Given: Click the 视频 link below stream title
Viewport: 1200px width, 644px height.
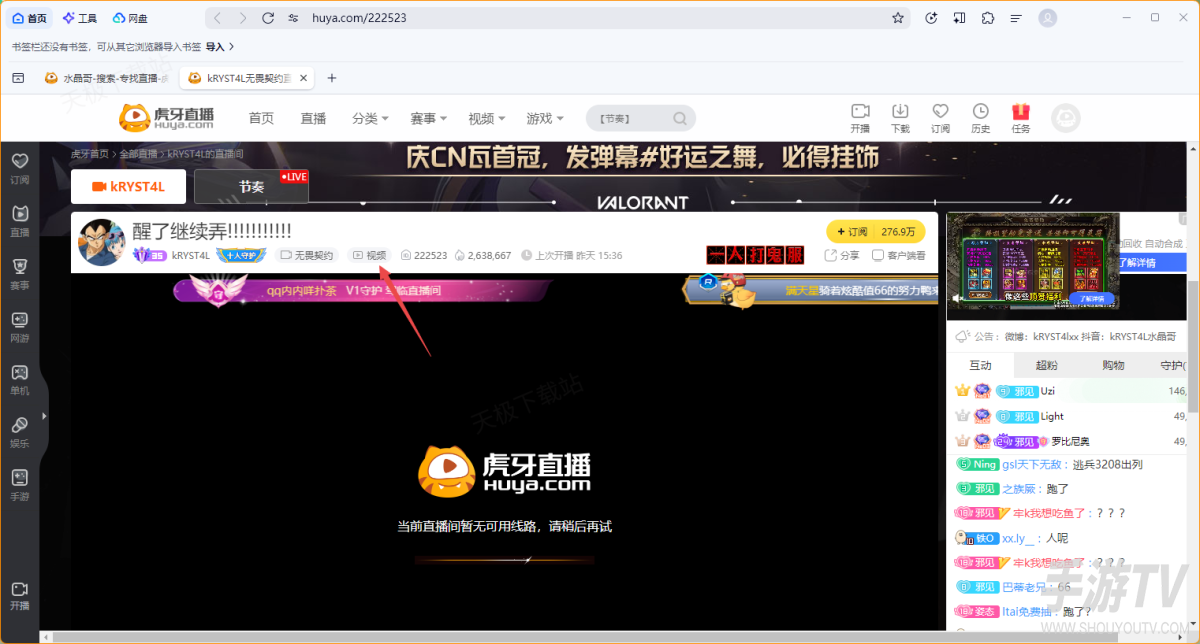Looking at the screenshot, I should [x=369, y=256].
